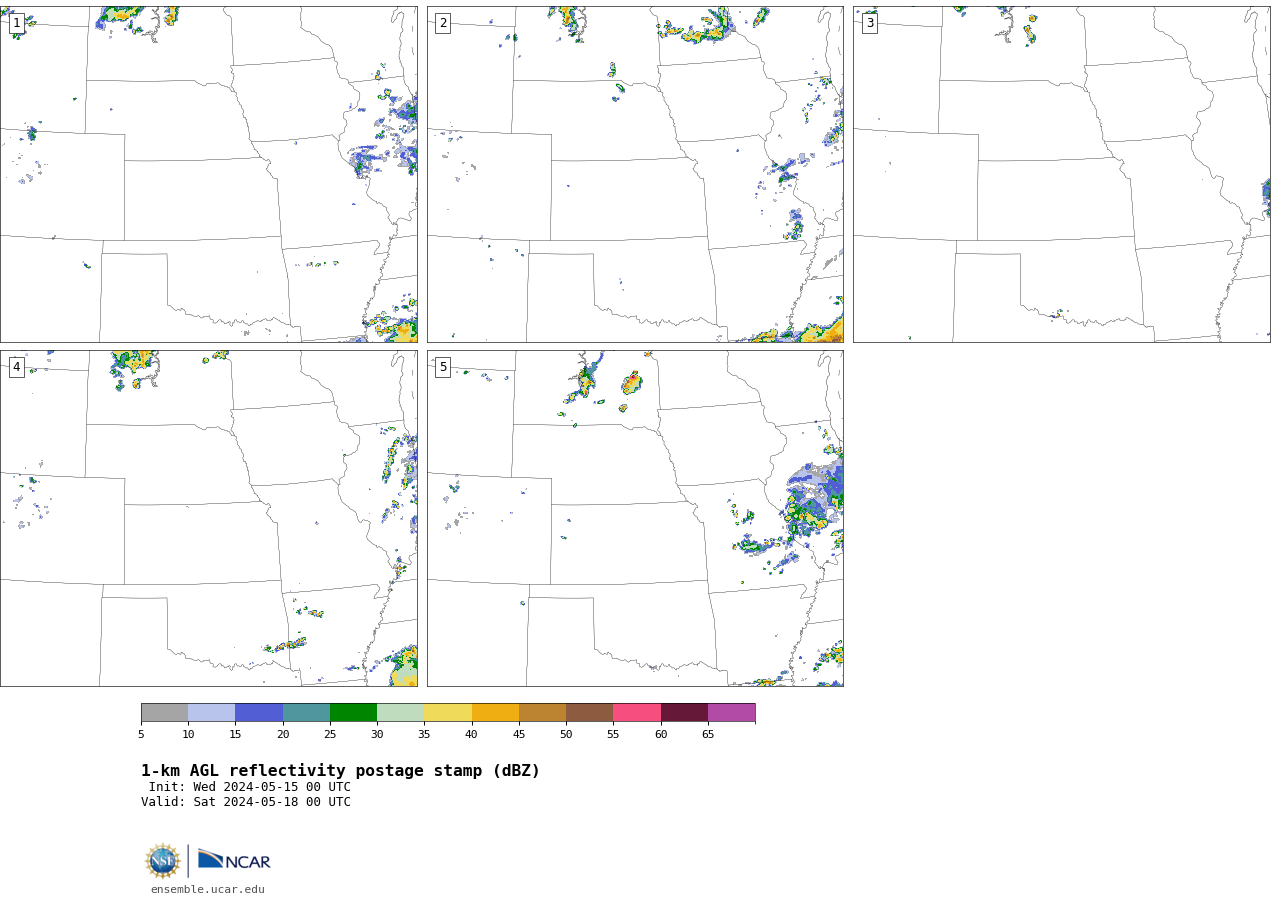Click the NSF logo
The width and height of the screenshot is (1280, 901).
163,861
